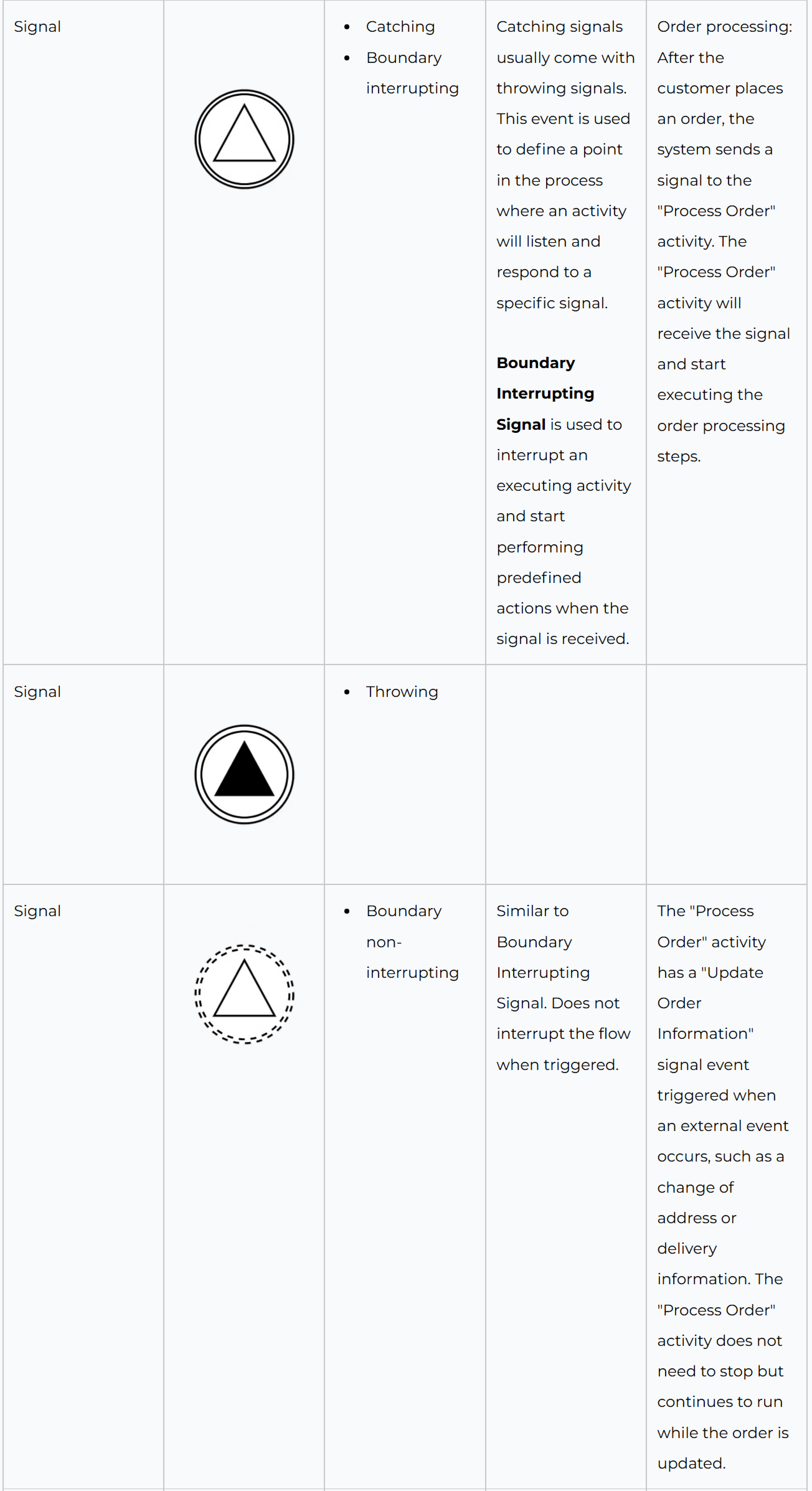Click the 'order processing steps.' ending text

[720, 440]
